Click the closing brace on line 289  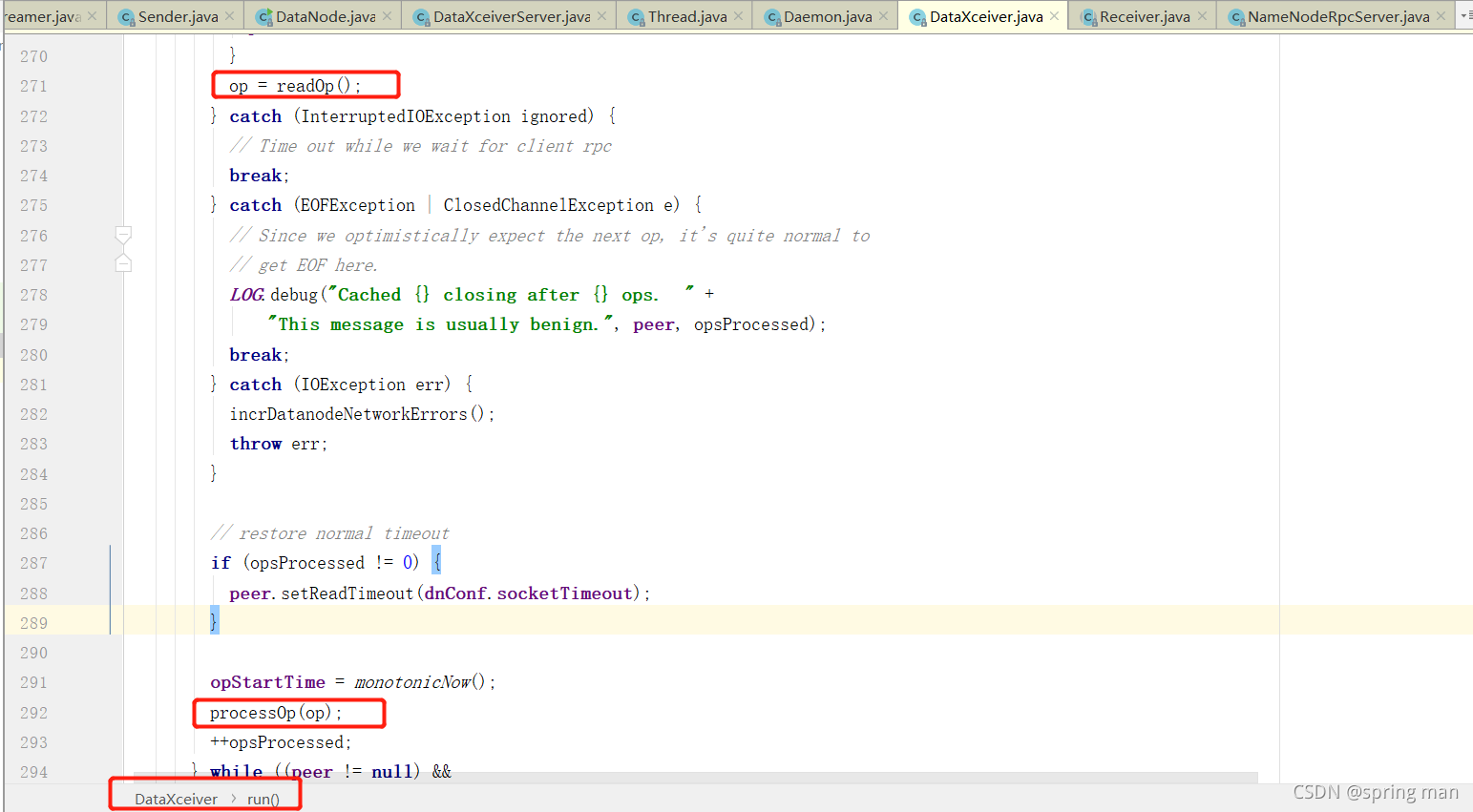214,622
